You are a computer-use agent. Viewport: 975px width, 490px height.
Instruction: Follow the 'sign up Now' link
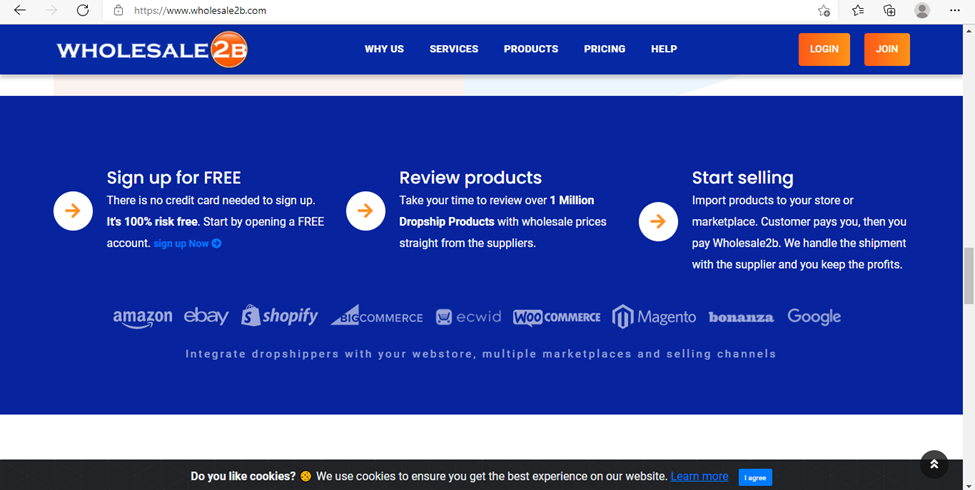click(187, 244)
